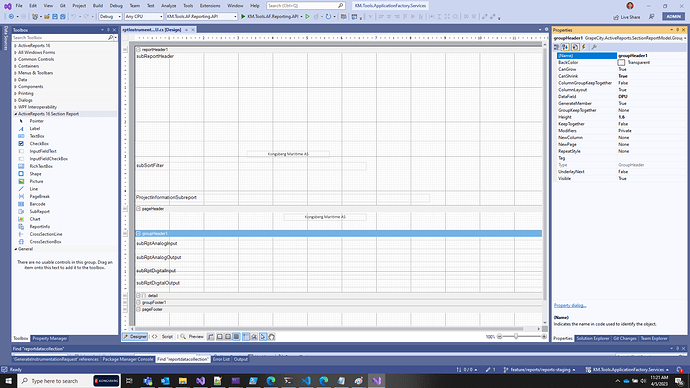Select the CheckBox toolbox control
The image size is (690, 388).
pyautogui.click(x=39, y=144)
